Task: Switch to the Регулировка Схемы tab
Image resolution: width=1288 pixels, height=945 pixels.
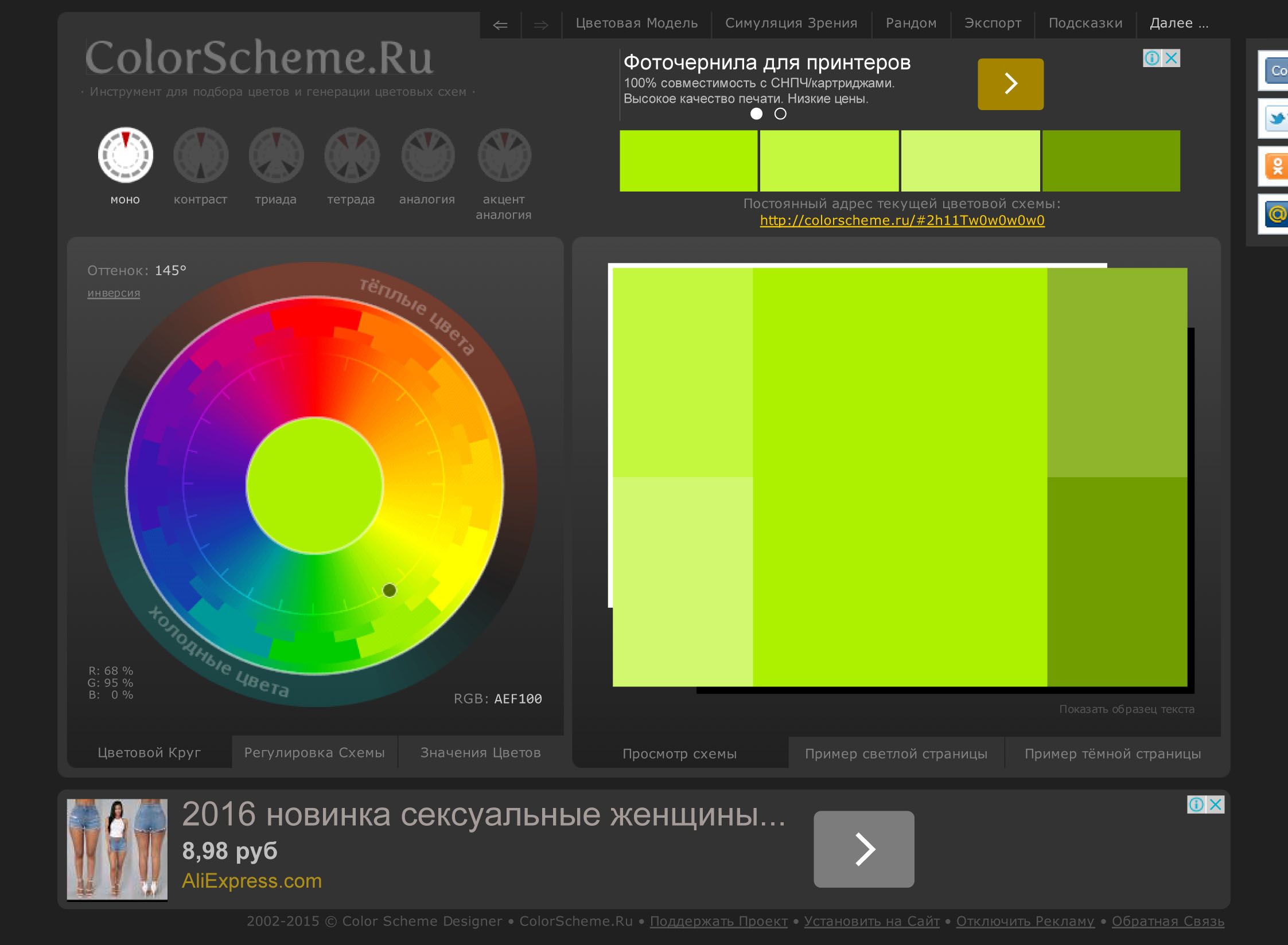Action: coord(314,752)
